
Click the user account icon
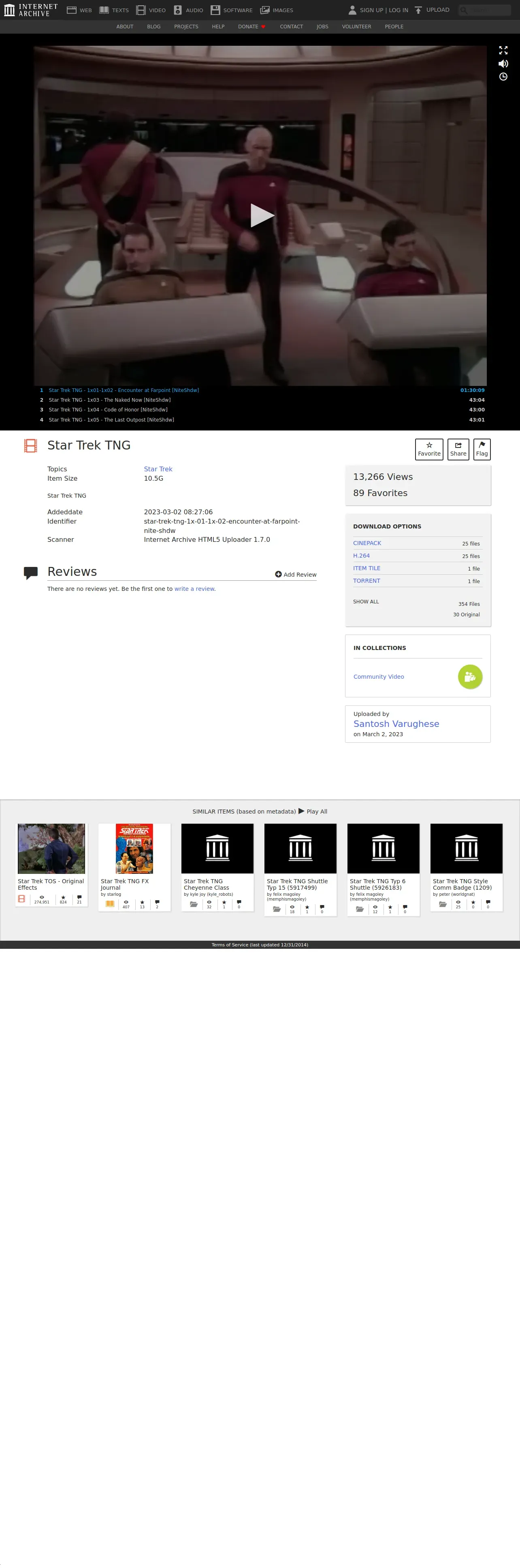352,10
